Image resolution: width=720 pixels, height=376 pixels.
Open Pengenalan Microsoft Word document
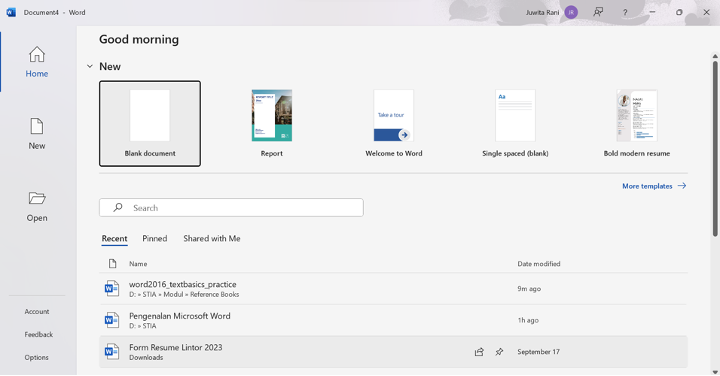point(394,320)
